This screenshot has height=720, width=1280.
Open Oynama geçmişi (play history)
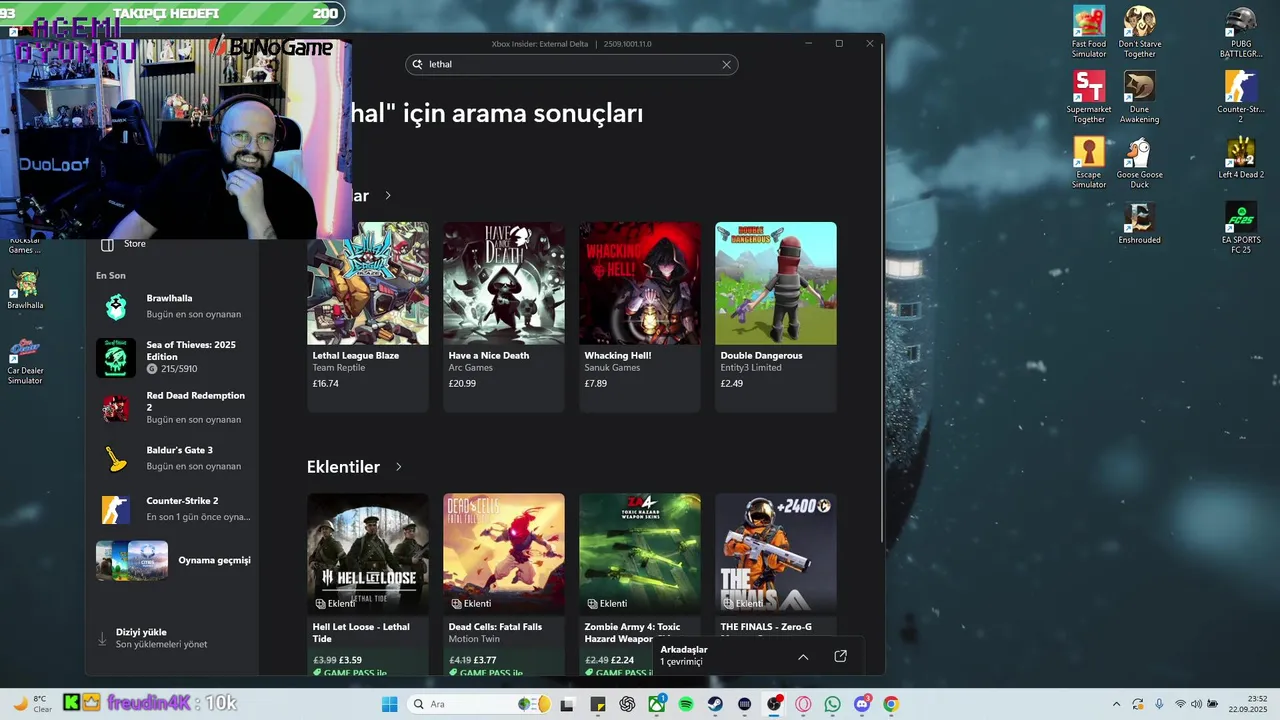point(172,560)
